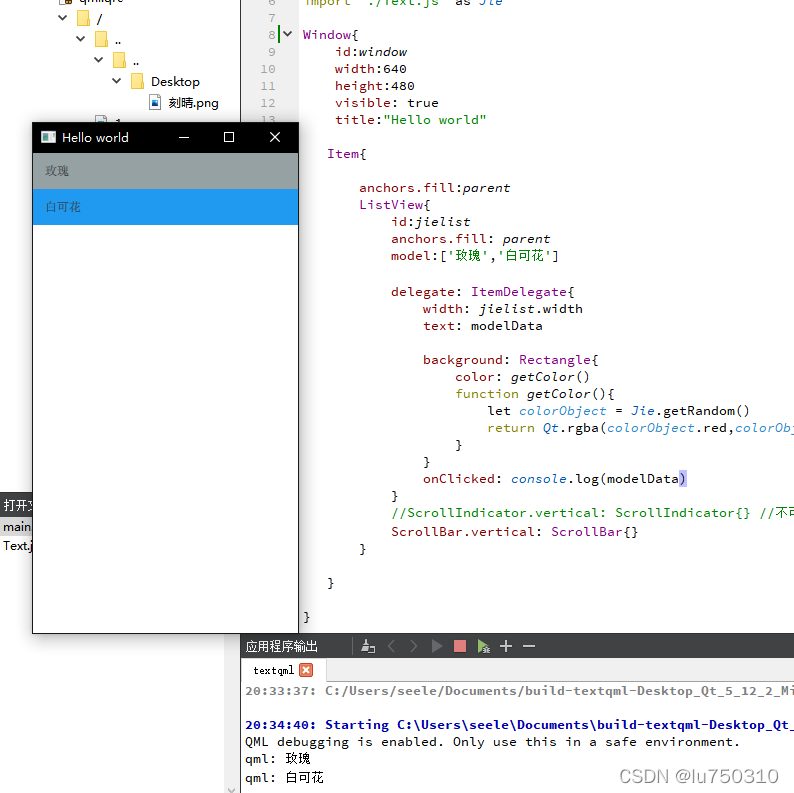Click the height:480 code line
This screenshot has width=794, height=793.
click(374, 86)
